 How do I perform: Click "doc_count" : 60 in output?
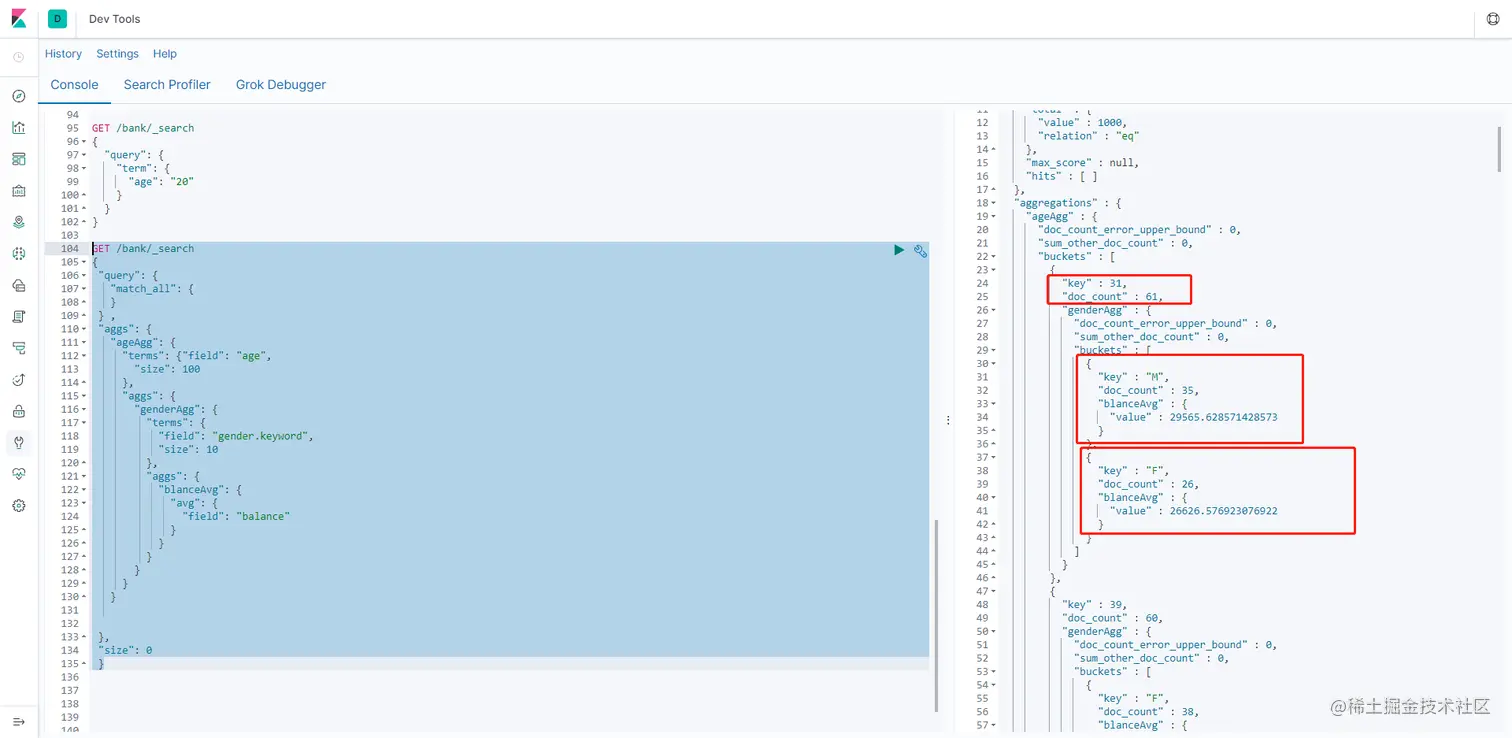(x=1112, y=619)
